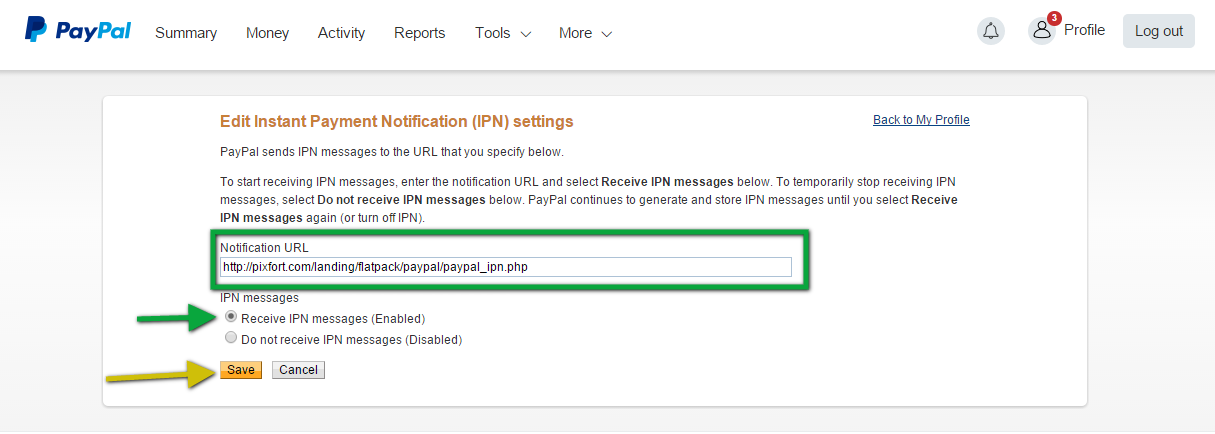Cancel editing IPN settings
Screen dimensions: 1215x434
pos(298,370)
